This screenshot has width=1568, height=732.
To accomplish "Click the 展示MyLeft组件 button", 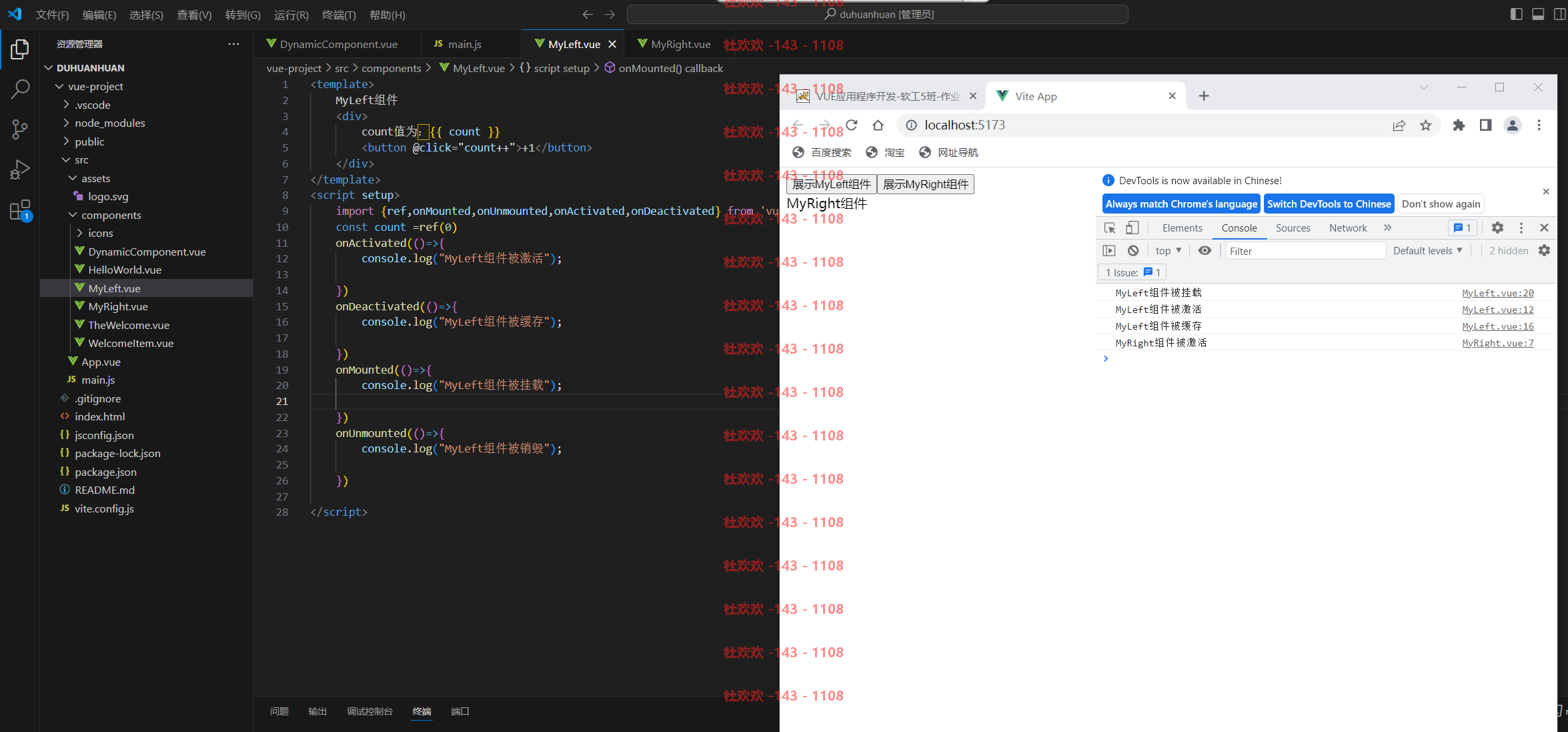I will pyautogui.click(x=832, y=184).
